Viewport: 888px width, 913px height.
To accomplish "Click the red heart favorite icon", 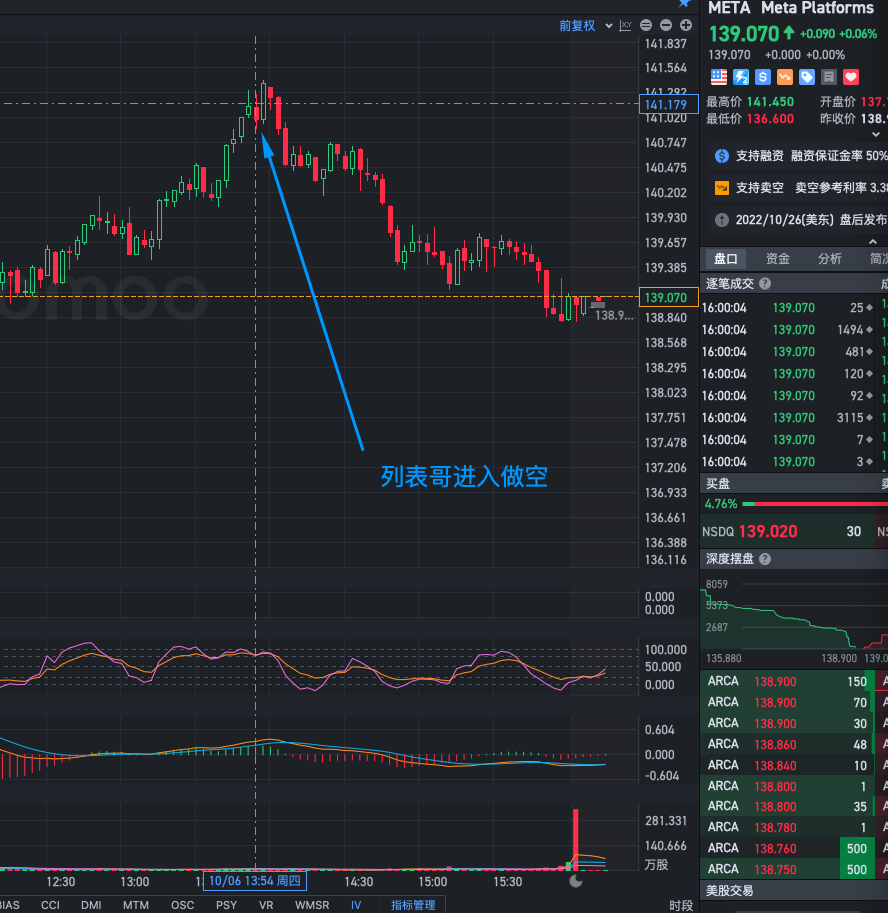I will click(x=851, y=77).
